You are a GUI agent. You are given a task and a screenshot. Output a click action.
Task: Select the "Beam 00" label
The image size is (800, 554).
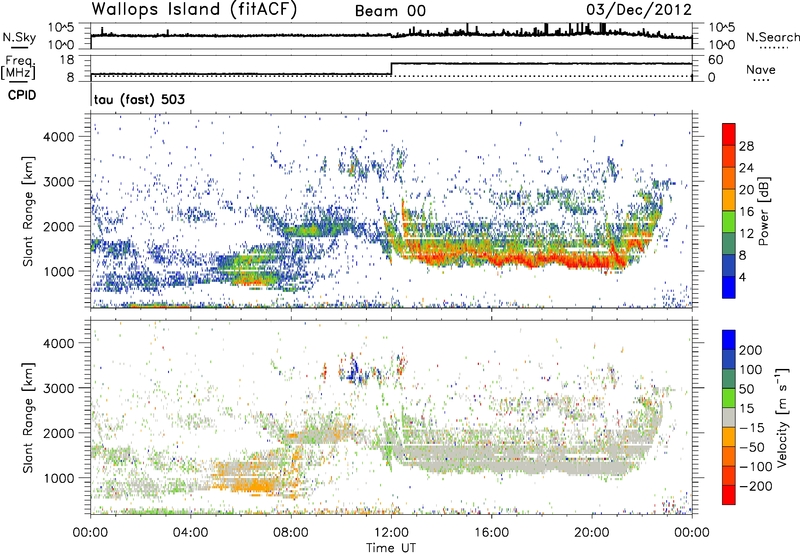tap(390, 11)
